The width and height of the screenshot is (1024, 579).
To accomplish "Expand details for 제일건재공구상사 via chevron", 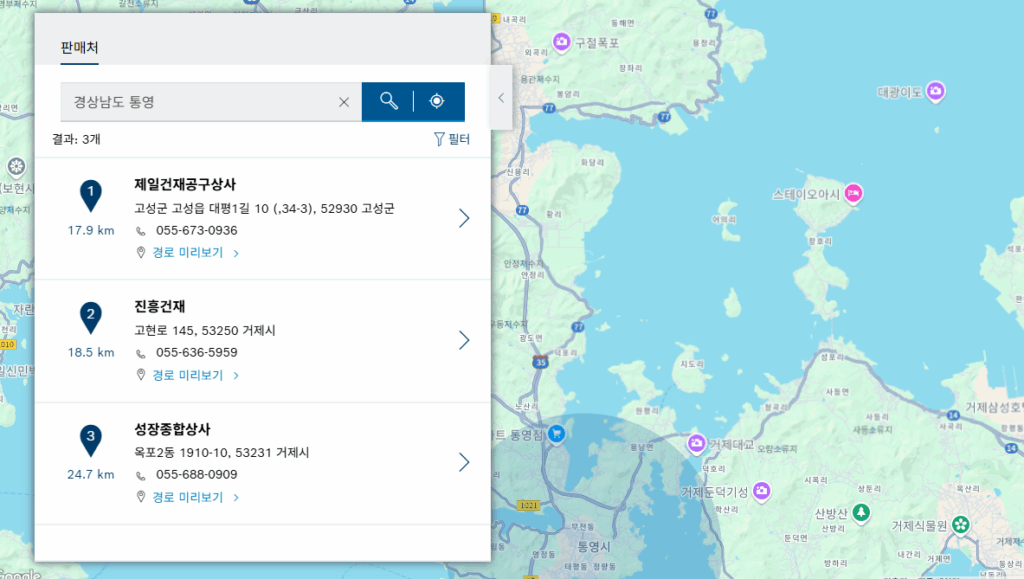I will coord(464,218).
